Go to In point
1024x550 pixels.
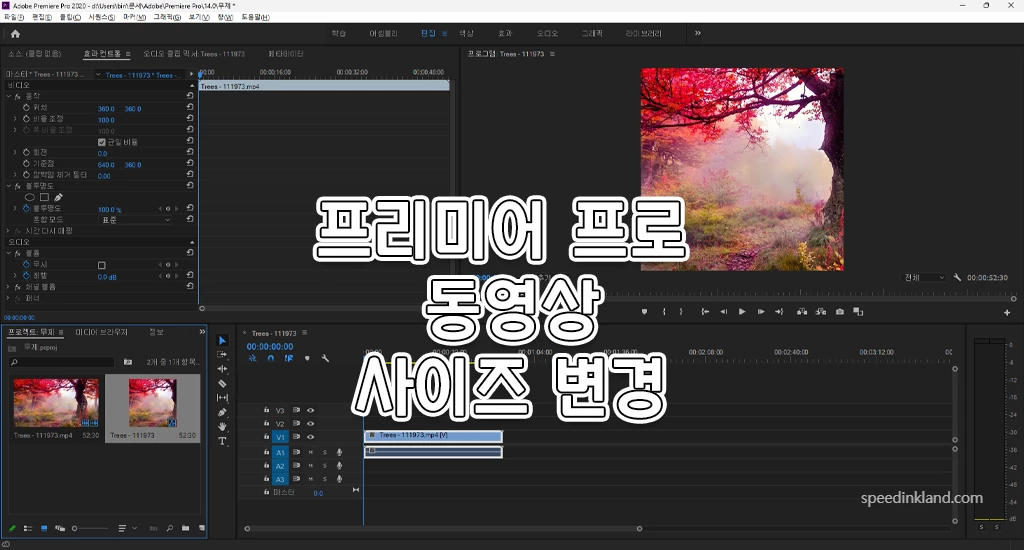point(705,312)
